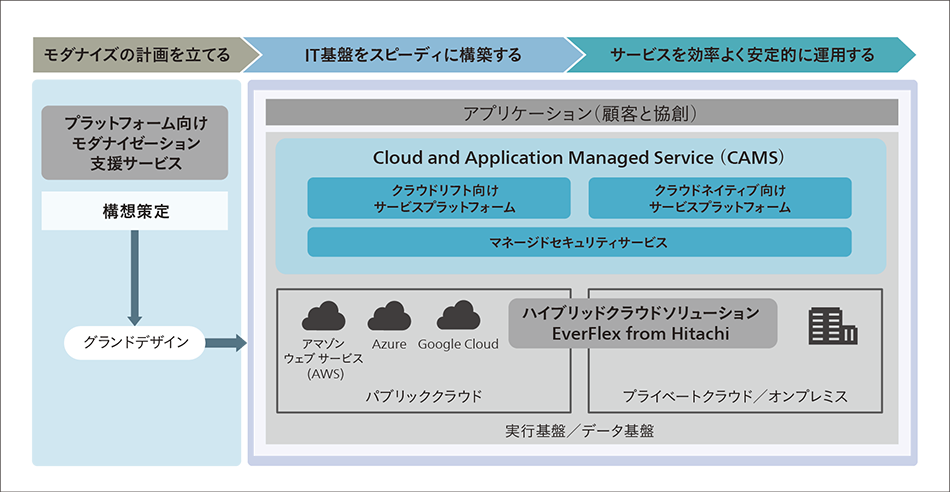Click the Google Cloud text label
Image resolution: width=950 pixels, height=492 pixels.
point(459,344)
